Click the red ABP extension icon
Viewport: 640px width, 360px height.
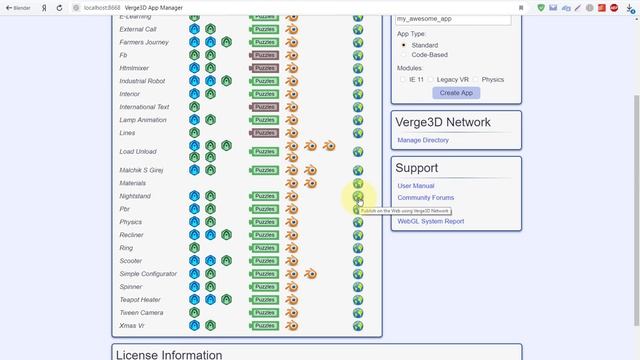614,8
